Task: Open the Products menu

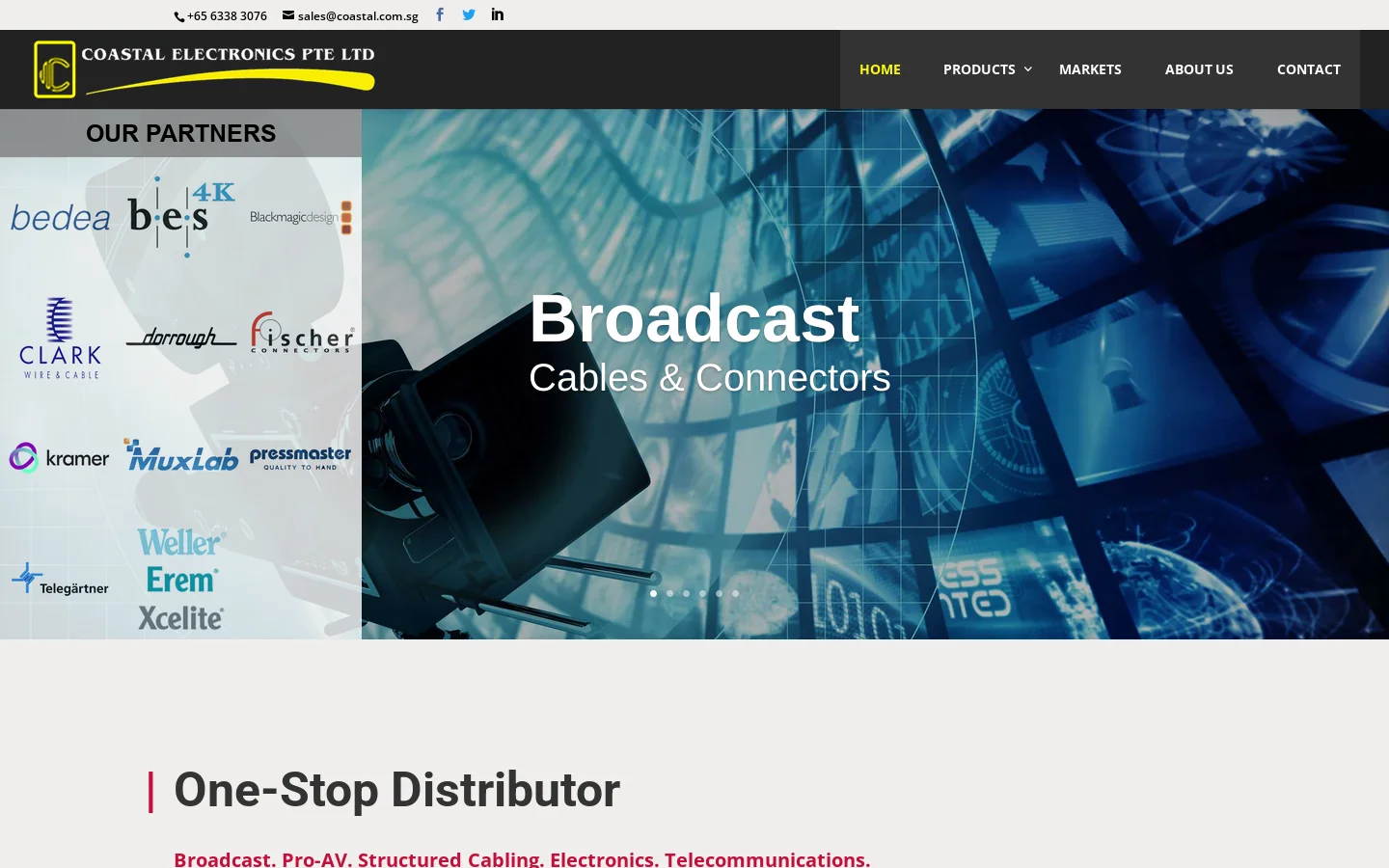Action: (x=979, y=69)
